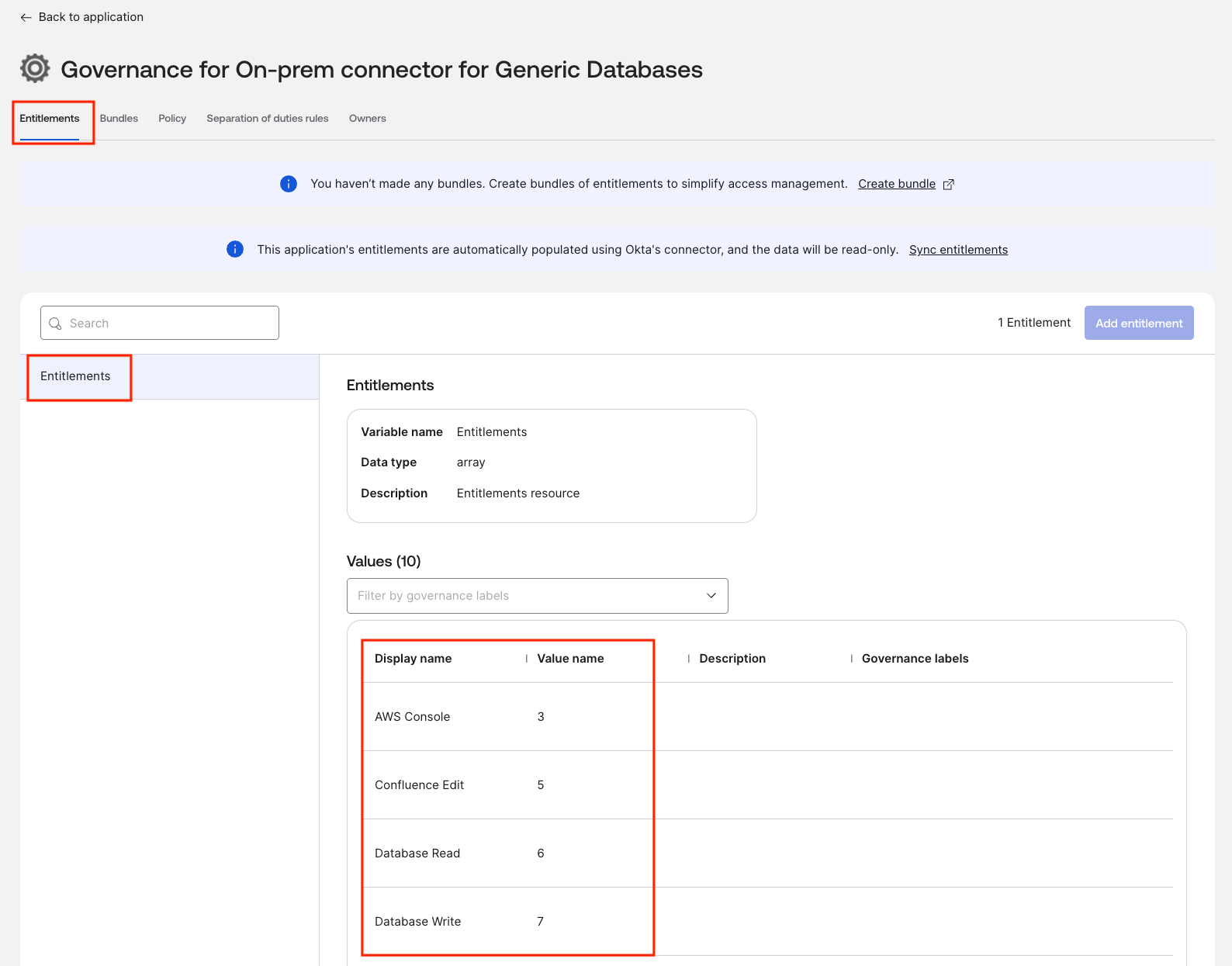Expand the governance labels filter chevron
The width and height of the screenshot is (1232, 966).
711,596
